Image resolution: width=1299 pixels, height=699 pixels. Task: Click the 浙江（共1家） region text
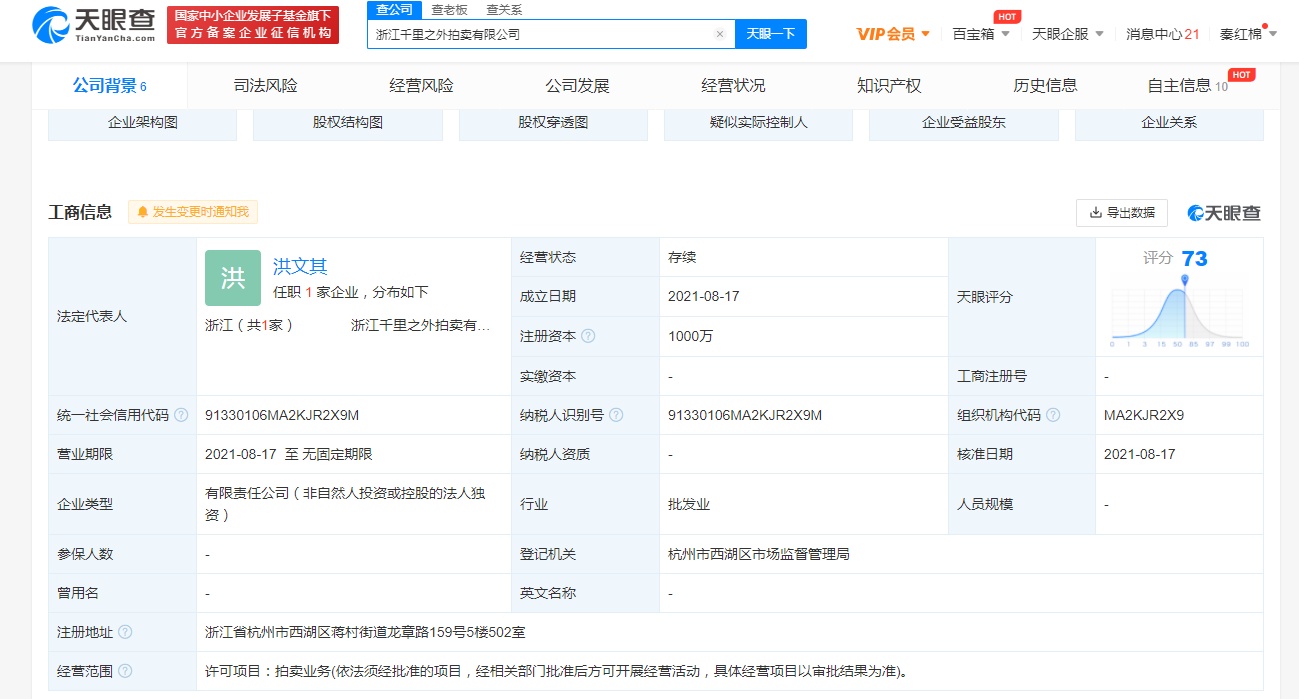[249, 326]
